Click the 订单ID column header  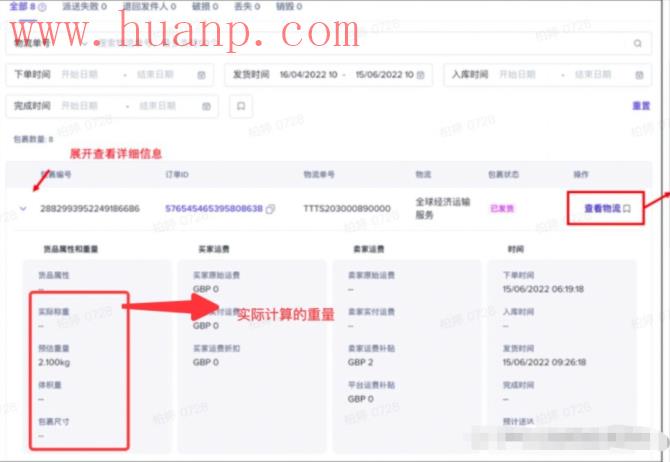click(x=177, y=174)
